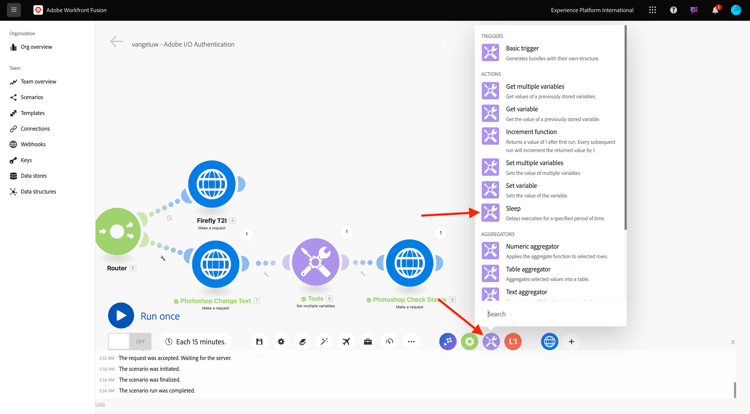Click the tools popup list scrollbar
The height and width of the screenshot is (414, 750).
click(x=625, y=127)
